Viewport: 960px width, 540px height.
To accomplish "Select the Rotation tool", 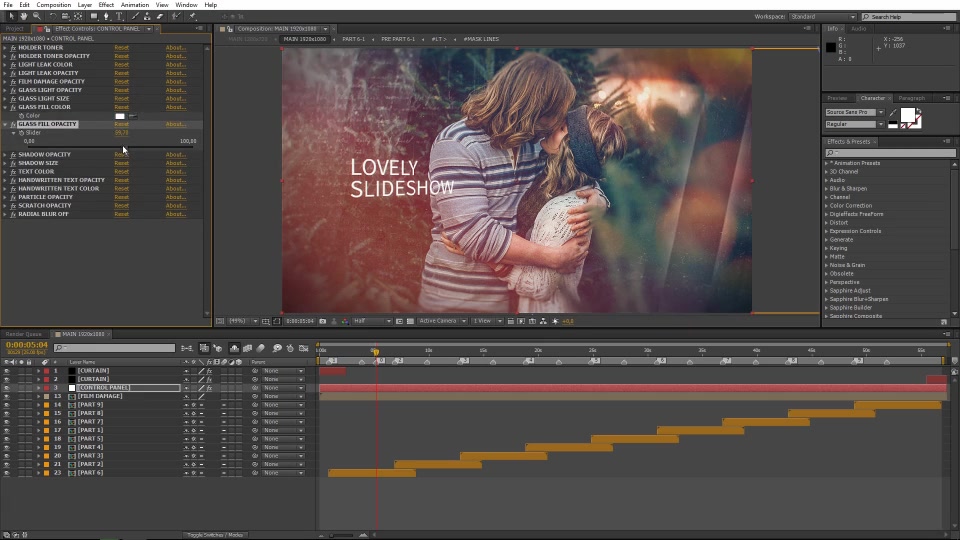I will 53,17.
